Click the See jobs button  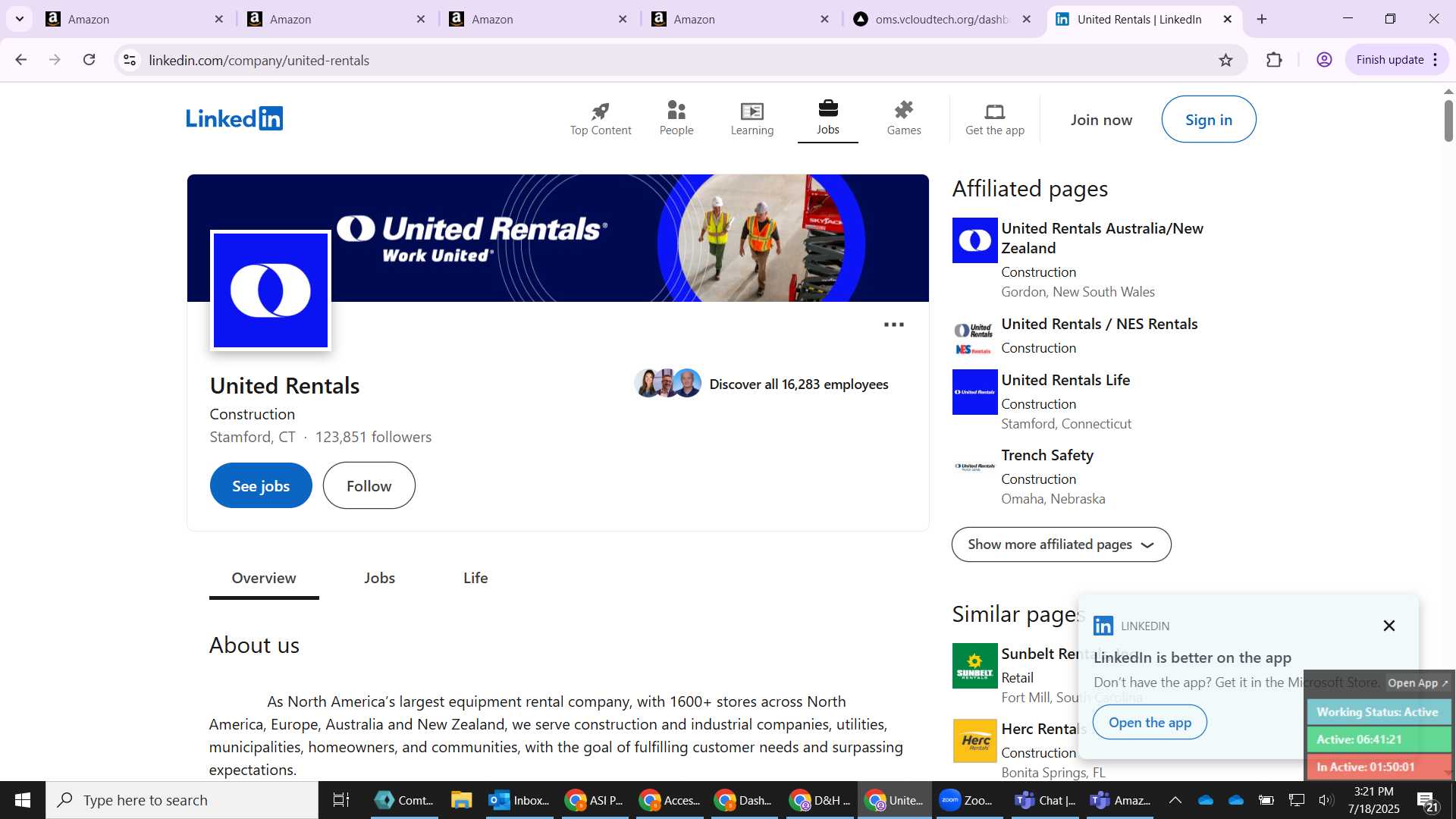pyautogui.click(x=261, y=486)
